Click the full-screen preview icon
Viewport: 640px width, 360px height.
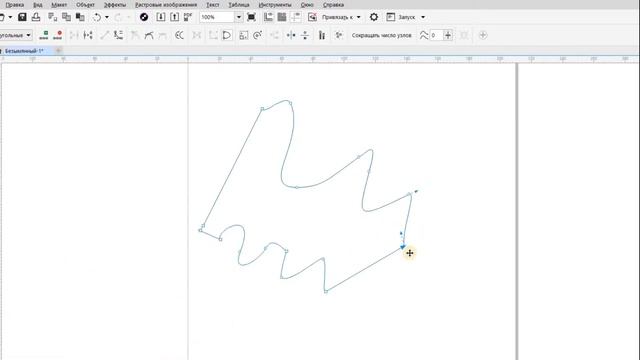coord(251,17)
